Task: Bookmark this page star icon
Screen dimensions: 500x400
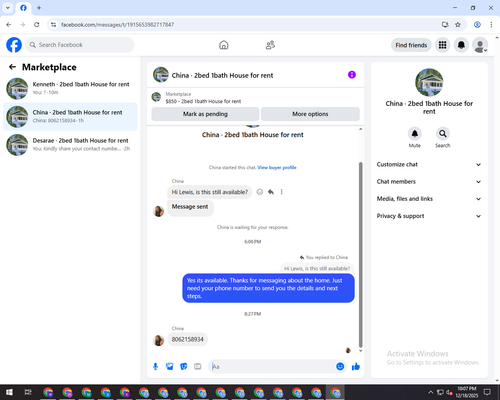Action: (x=458, y=25)
